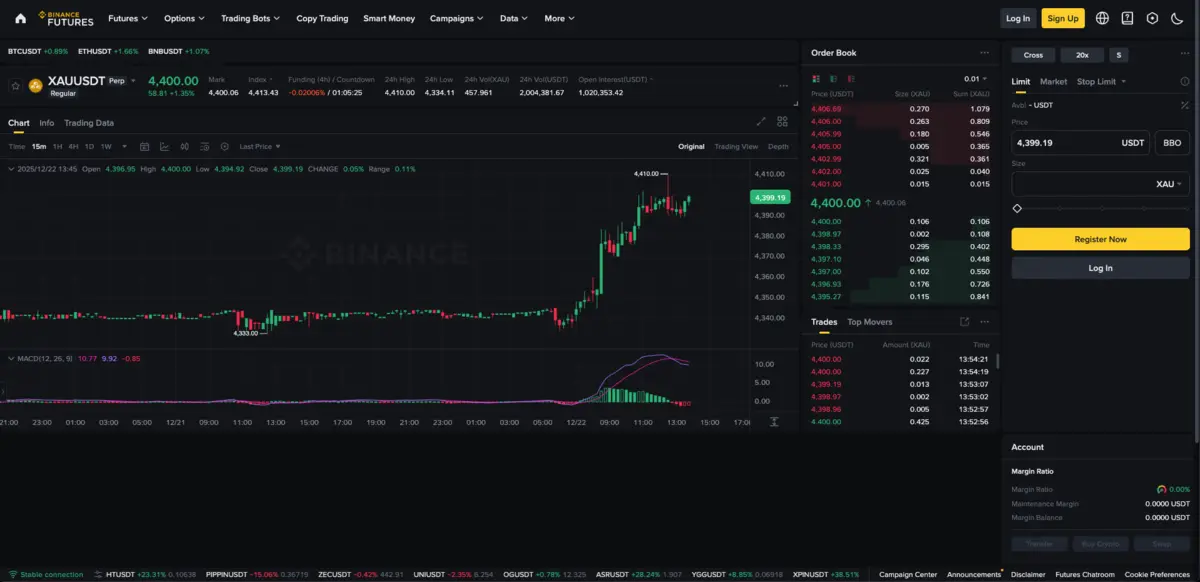Open the chart grid layout icon
1200x582 pixels.
pyautogui.click(x=782, y=122)
